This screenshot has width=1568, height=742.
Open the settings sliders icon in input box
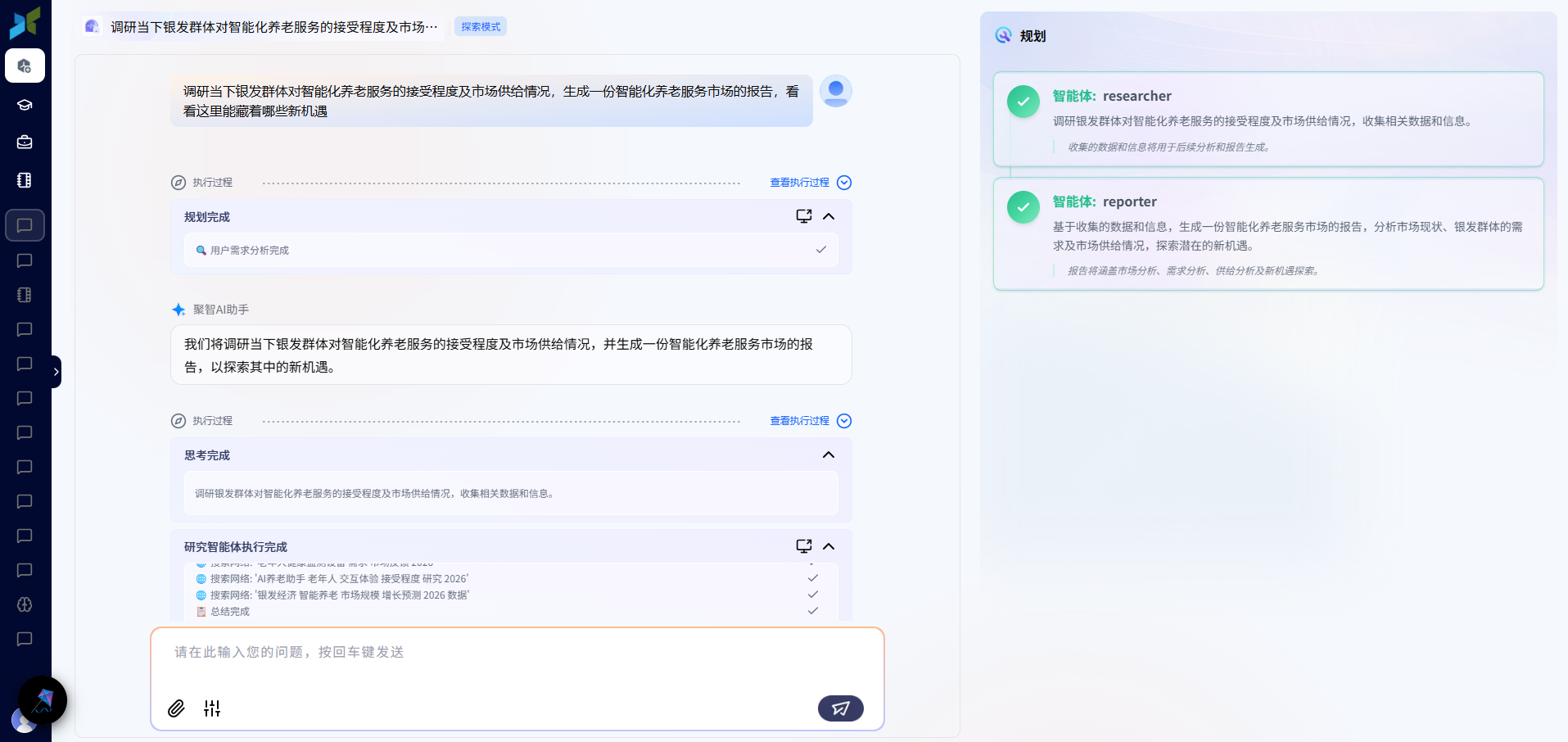212,708
